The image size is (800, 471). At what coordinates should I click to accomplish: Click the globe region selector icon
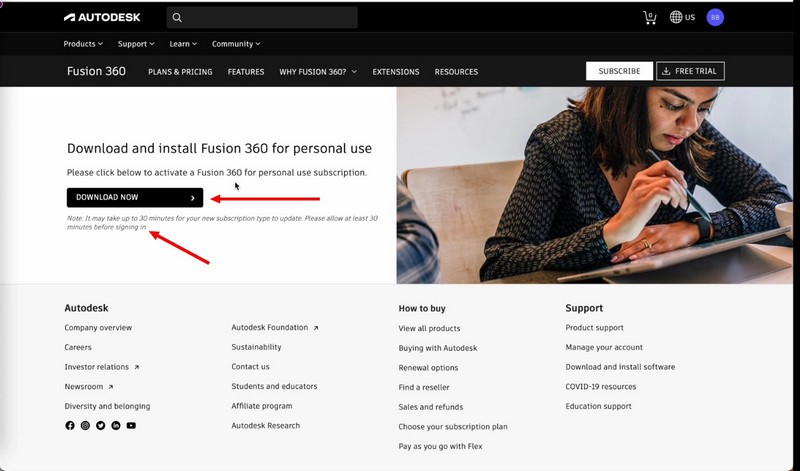point(677,17)
